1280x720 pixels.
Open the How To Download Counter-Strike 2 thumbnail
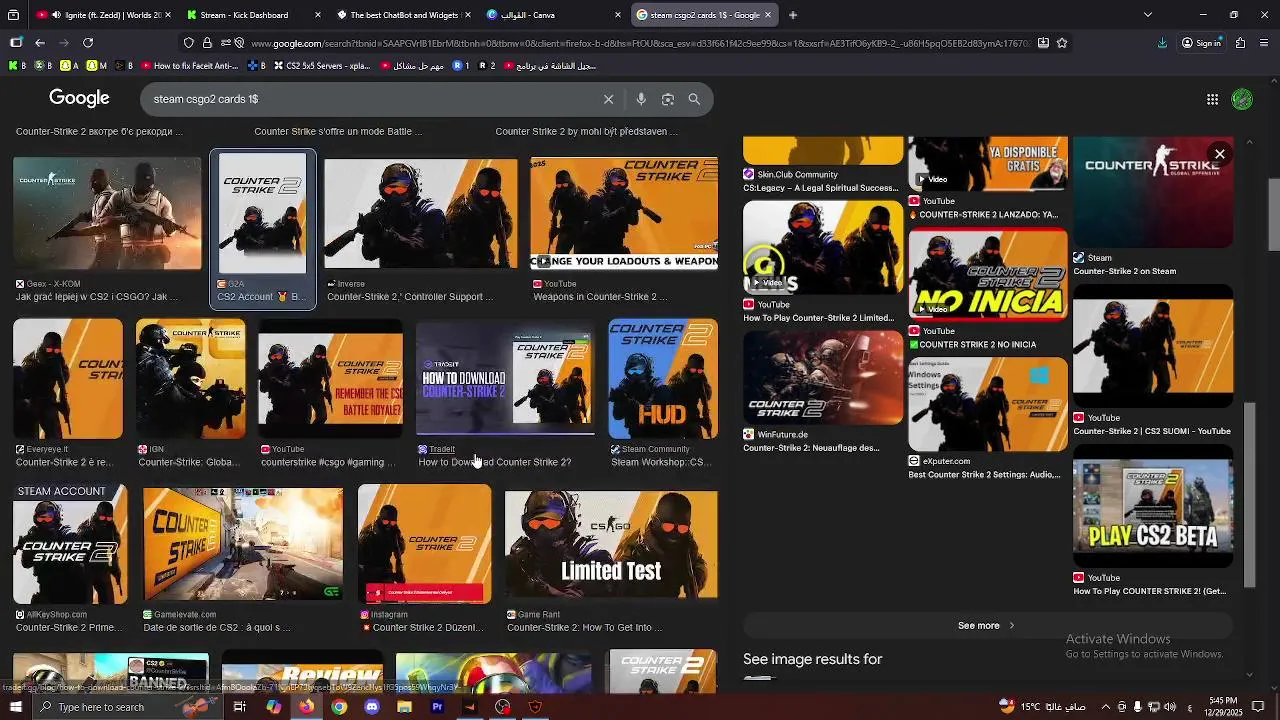pos(505,379)
